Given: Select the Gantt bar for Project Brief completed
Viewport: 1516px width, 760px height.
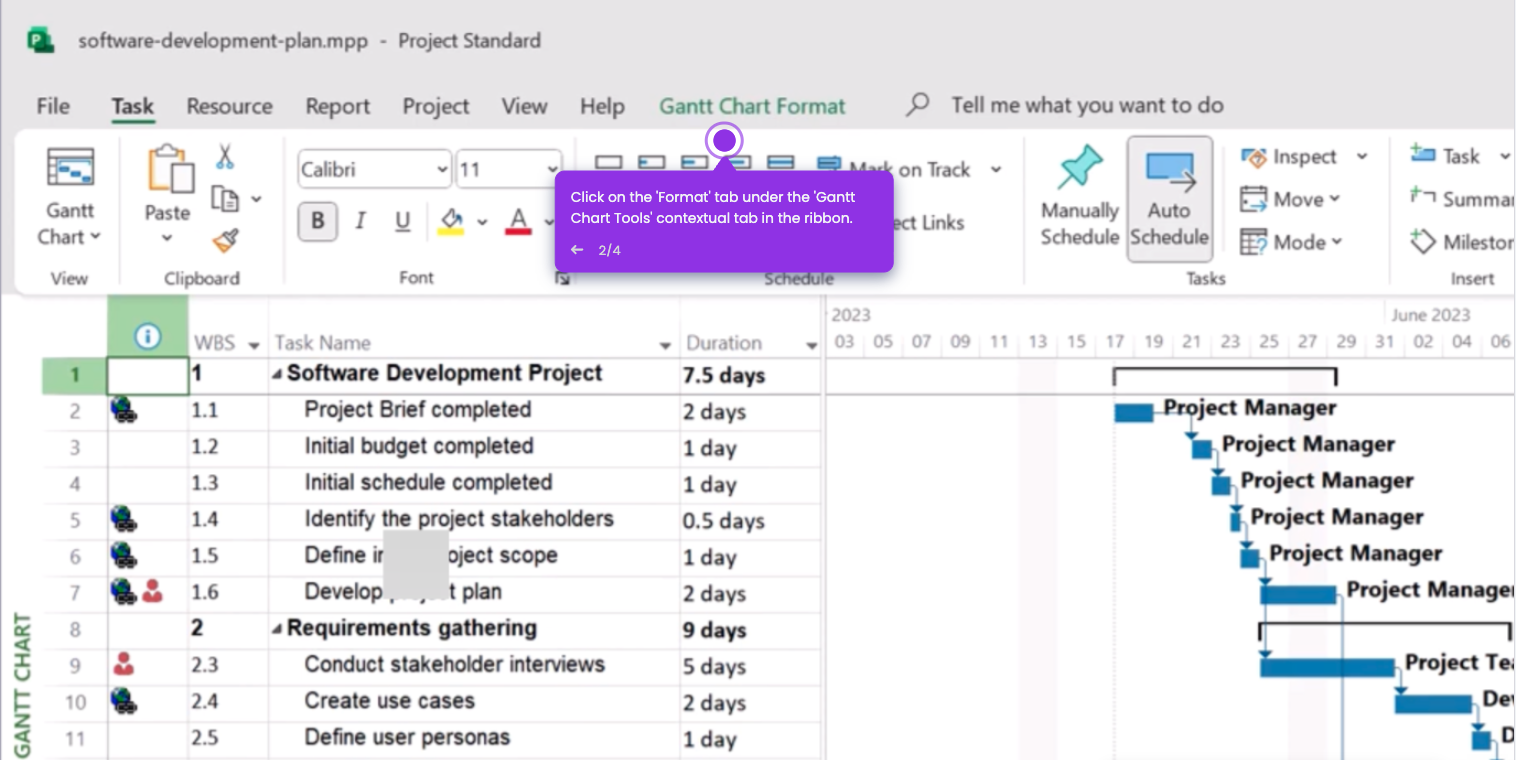Looking at the screenshot, I should pos(1134,412).
